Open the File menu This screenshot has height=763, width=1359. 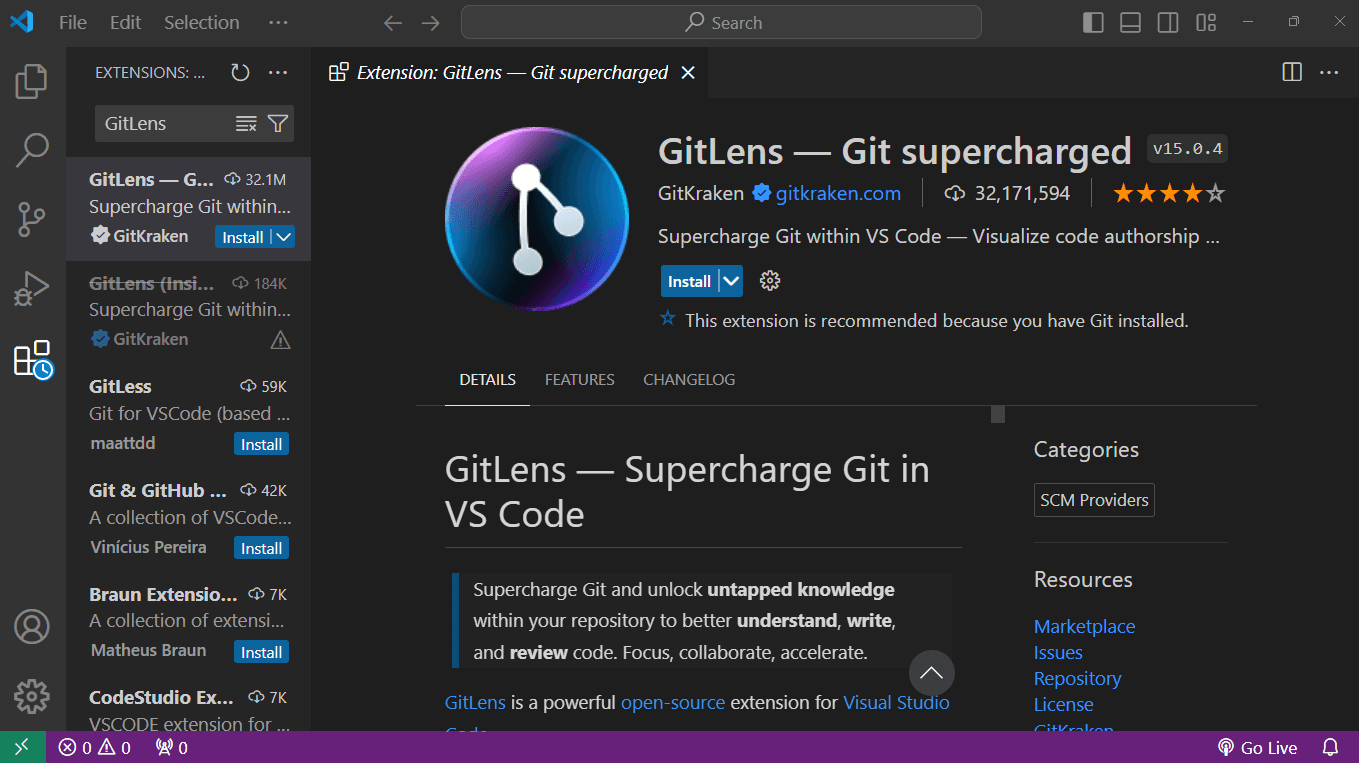(x=72, y=21)
